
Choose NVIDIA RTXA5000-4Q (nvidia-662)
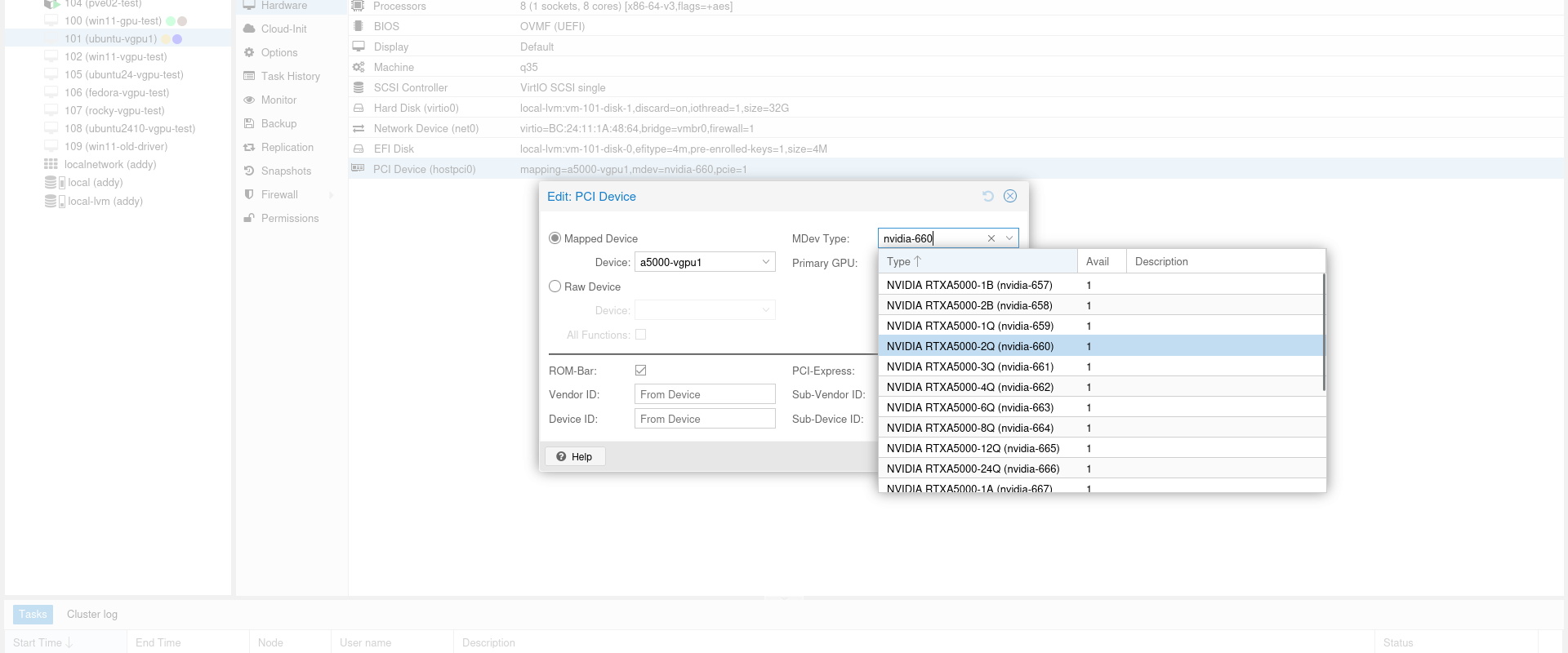(1100, 387)
